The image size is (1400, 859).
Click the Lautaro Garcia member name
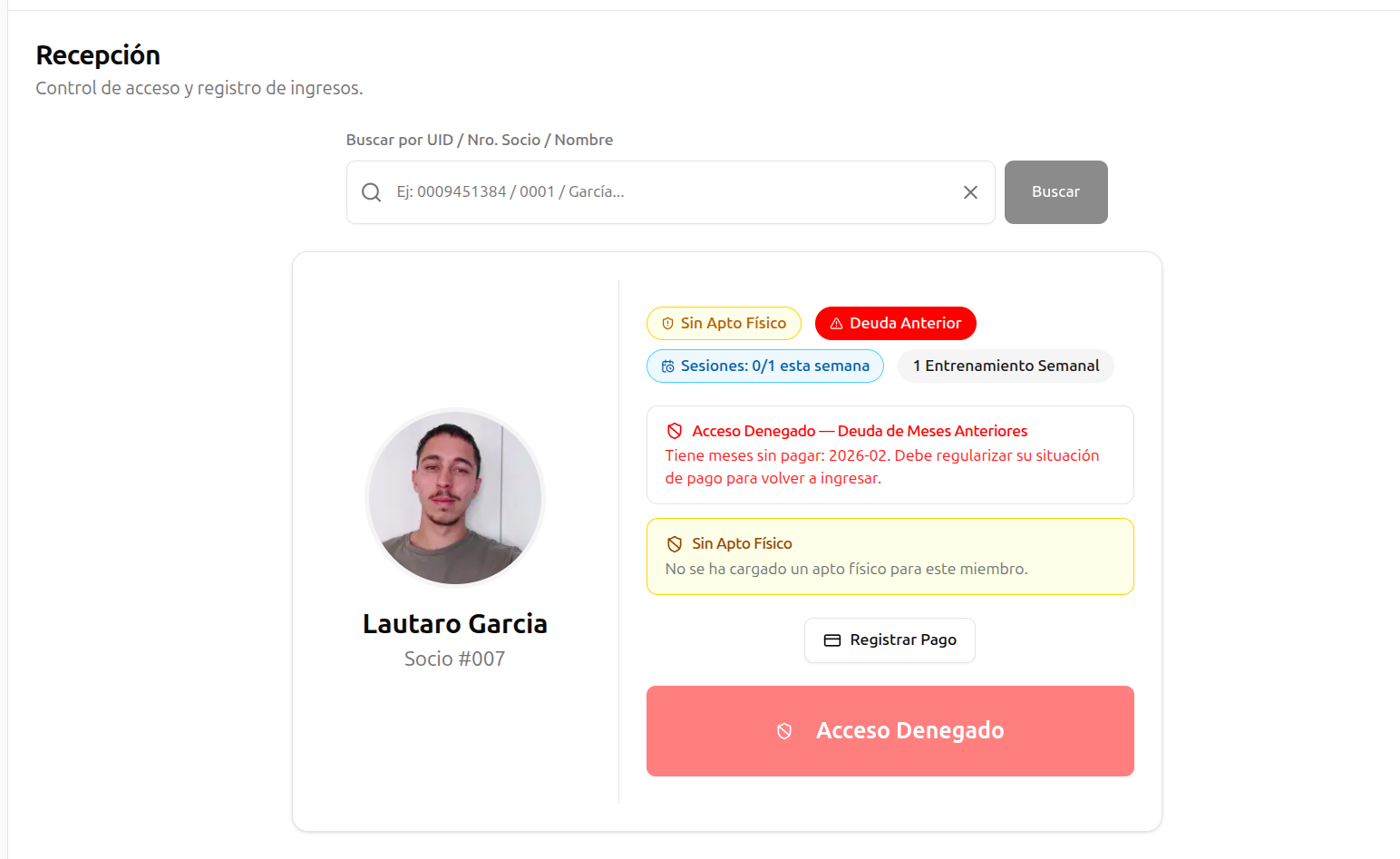[x=455, y=624]
